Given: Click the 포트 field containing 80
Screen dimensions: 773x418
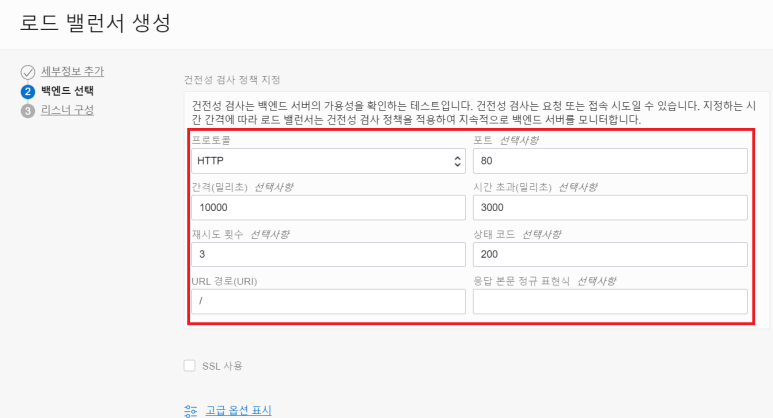Looking at the screenshot, I should (610, 161).
